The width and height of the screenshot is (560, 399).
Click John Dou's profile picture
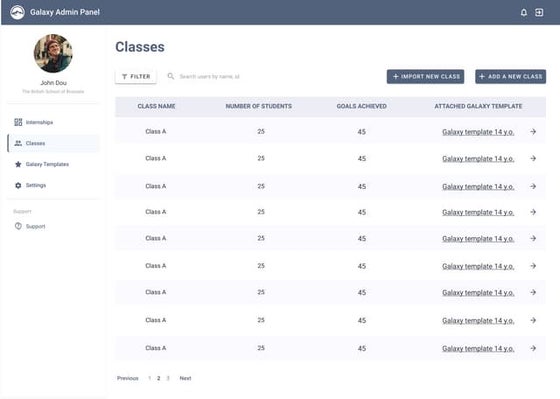(x=53, y=53)
